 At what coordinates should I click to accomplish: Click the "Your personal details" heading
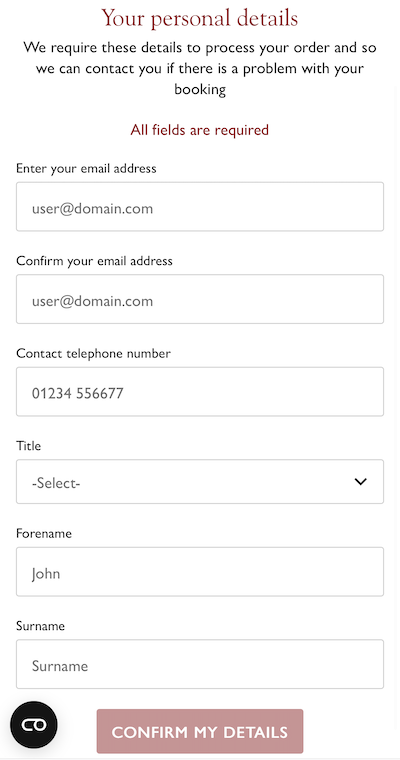point(200,18)
